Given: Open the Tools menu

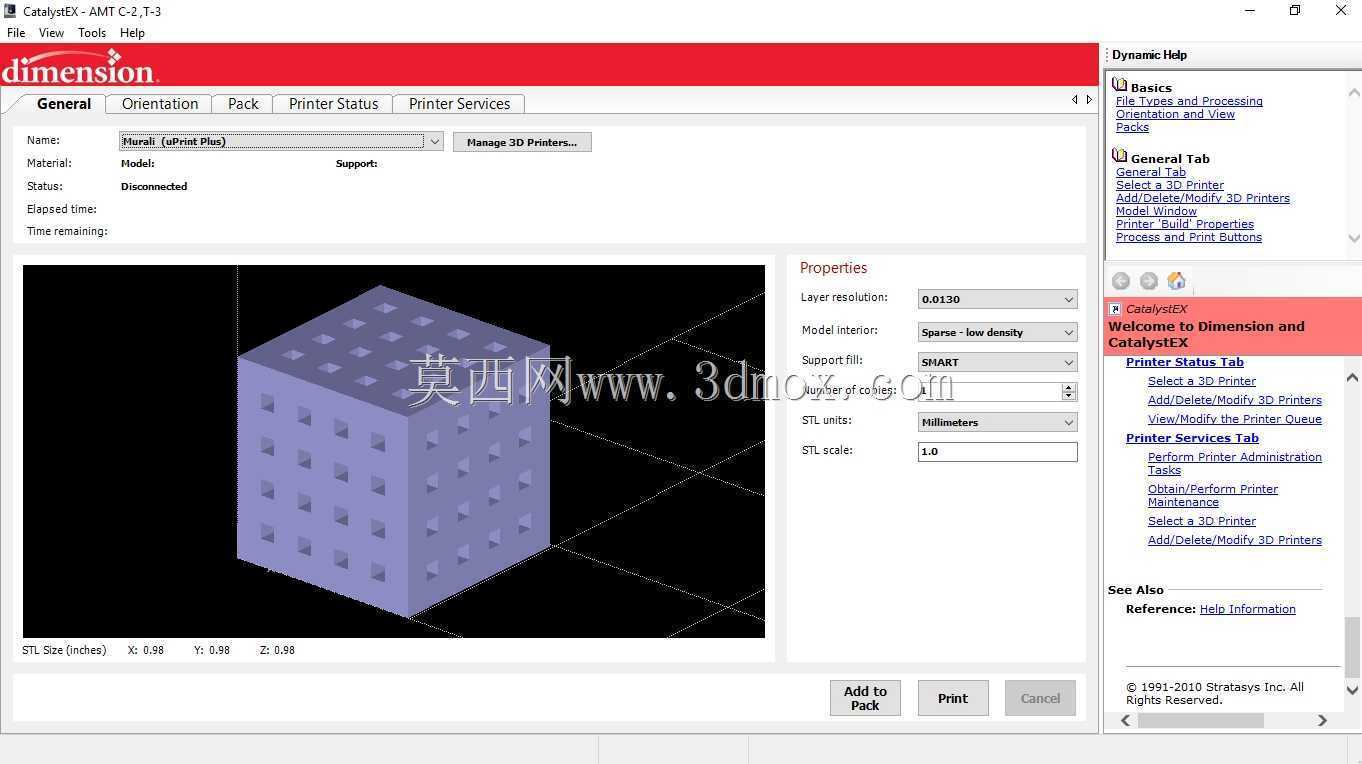Looking at the screenshot, I should click(92, 33).
